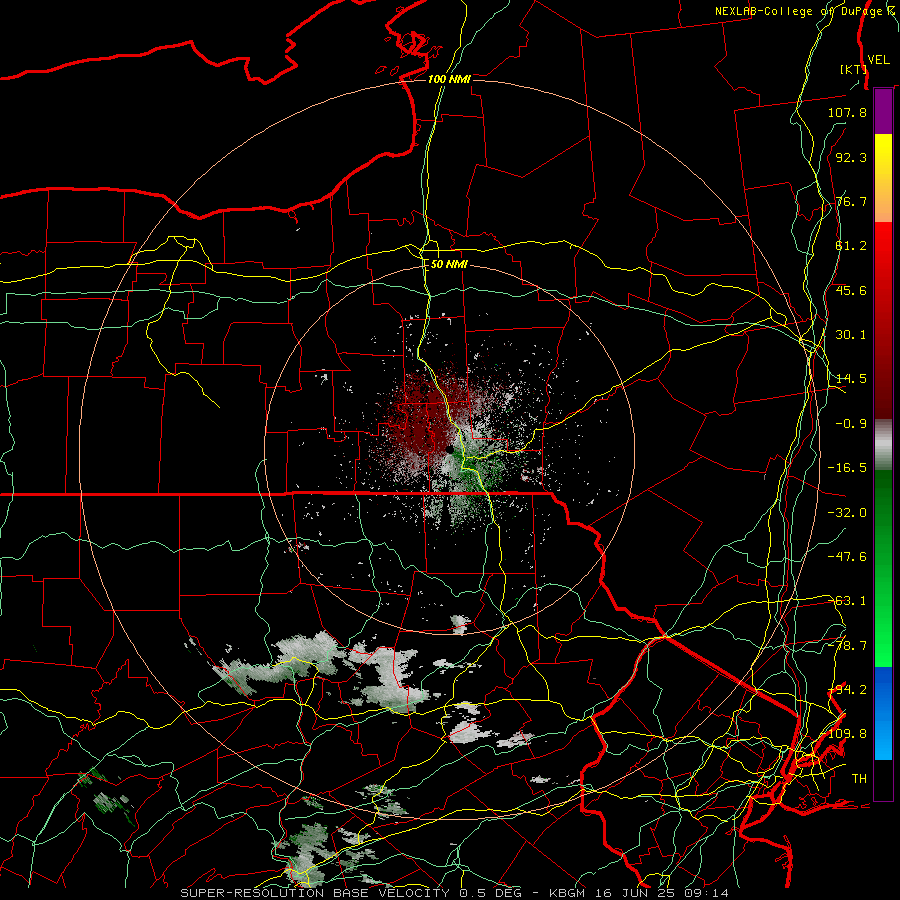Select the 76.7 velocity scale value
The height and width of the screenshot is (900, 900).
[851, 201]
